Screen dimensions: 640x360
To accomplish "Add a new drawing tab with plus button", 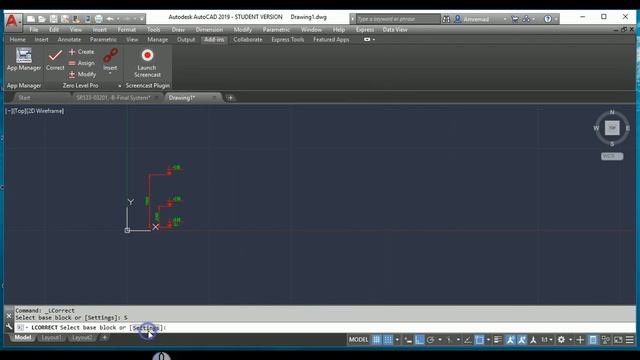I will (230, 98).
